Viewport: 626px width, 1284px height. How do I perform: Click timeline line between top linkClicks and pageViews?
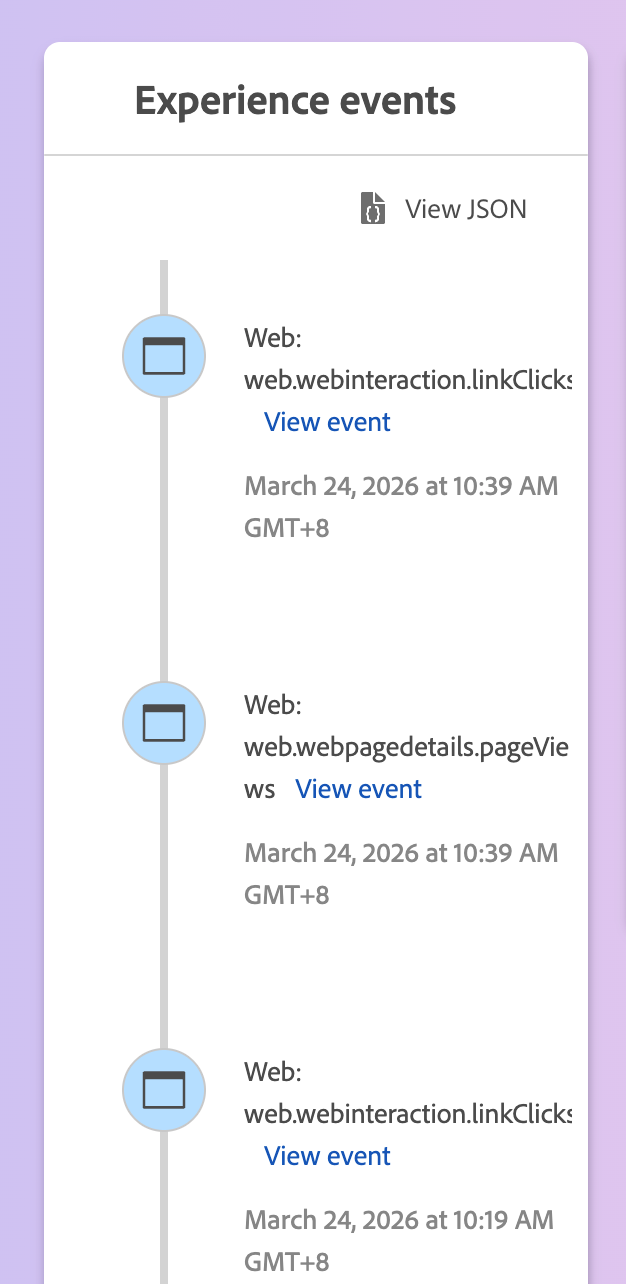[x=164, y=540]
